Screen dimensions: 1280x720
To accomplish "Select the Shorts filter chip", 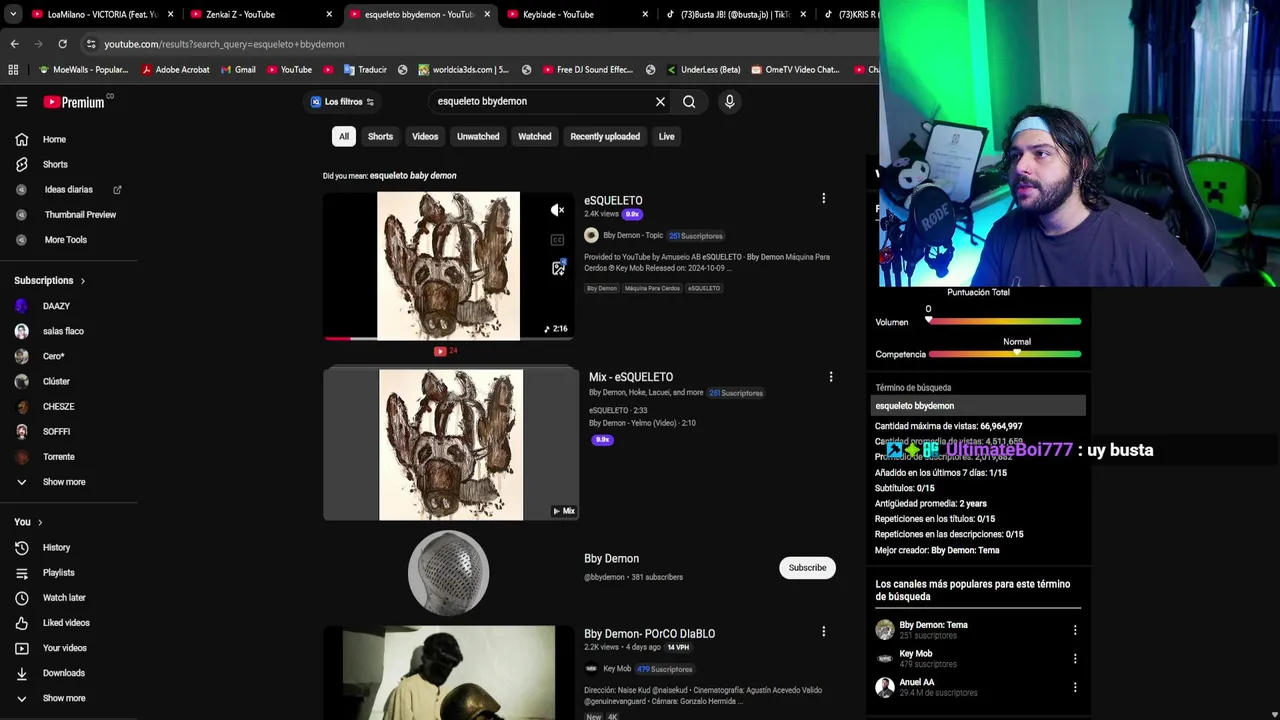I will click(380, 136).
